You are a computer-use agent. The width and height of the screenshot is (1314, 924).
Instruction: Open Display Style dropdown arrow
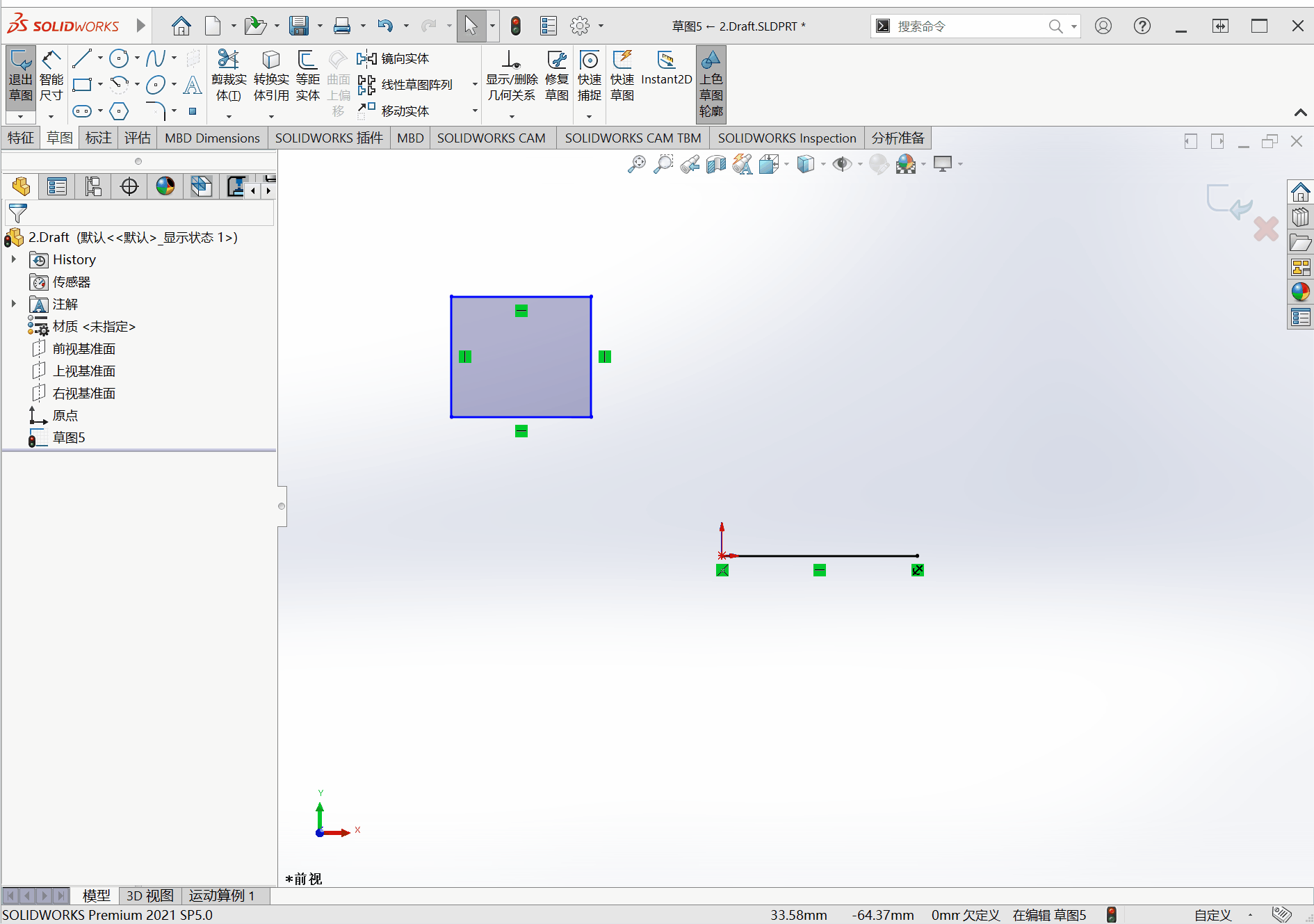pyautogui.click(x=823, y=165)
